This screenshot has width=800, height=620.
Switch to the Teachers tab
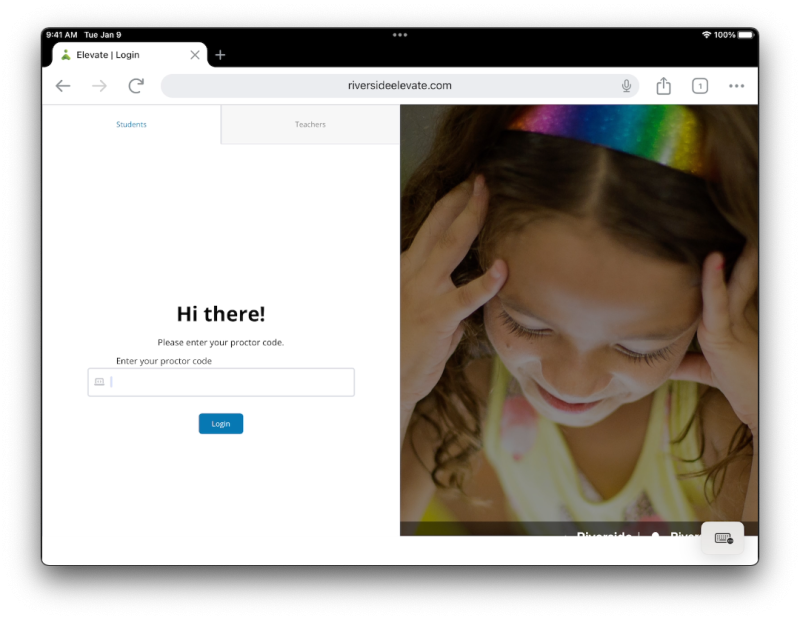[x=310, y=125]
